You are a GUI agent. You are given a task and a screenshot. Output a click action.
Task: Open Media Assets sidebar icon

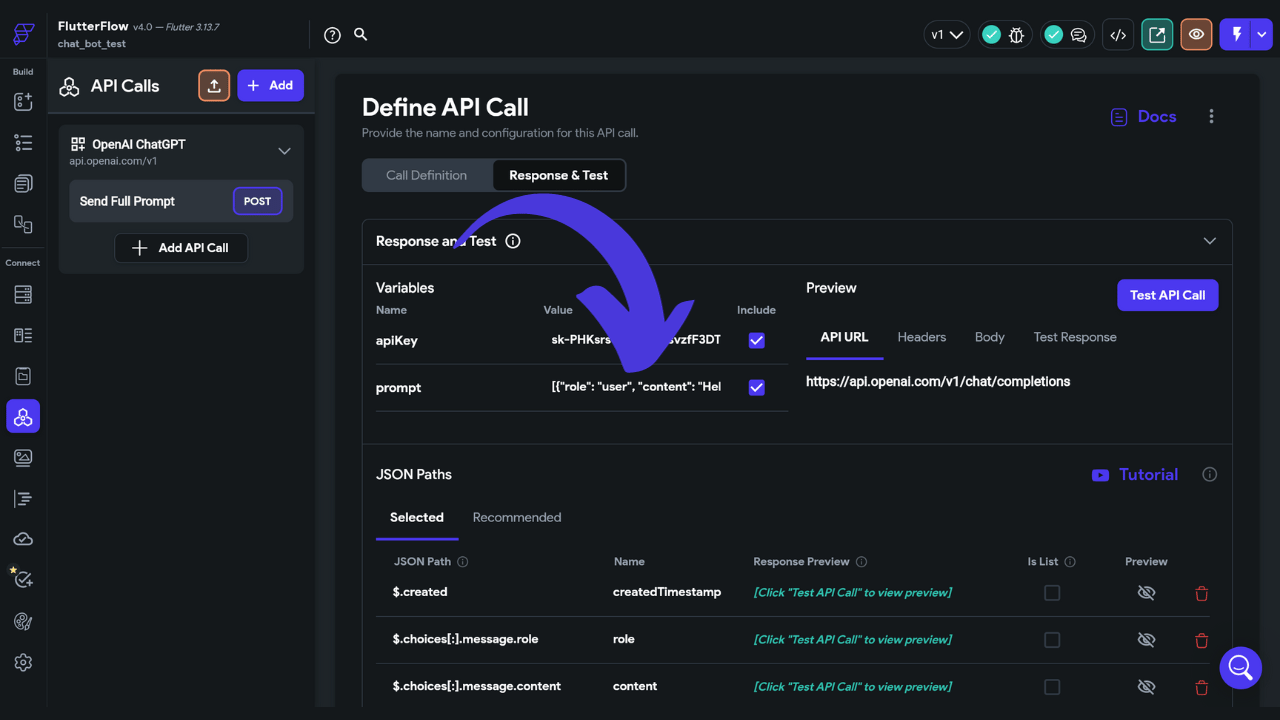tap(23, 458)
